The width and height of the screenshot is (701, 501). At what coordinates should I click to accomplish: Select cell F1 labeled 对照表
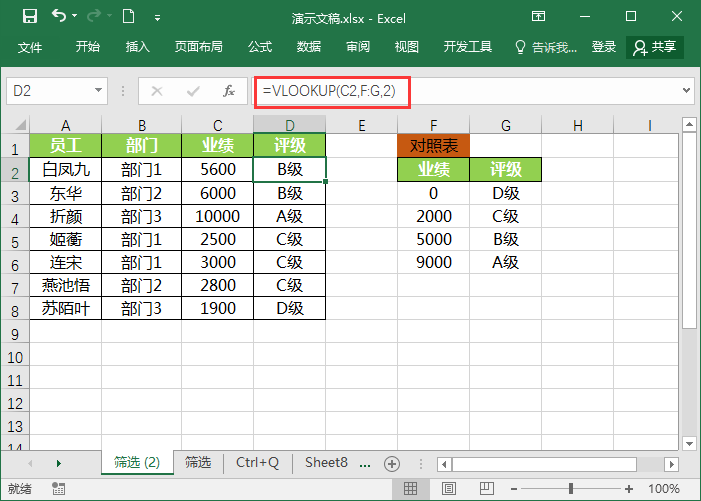point(433,146)
